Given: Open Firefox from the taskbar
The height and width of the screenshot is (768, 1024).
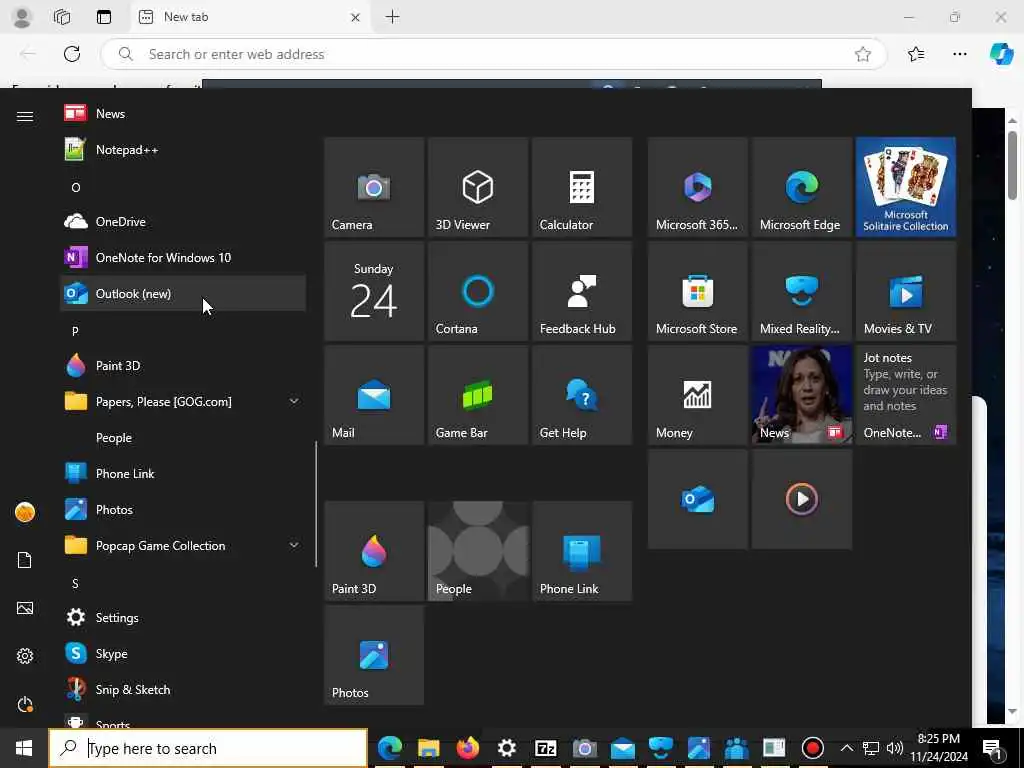Looking at the screenshot, I should (x=468, y=748).
